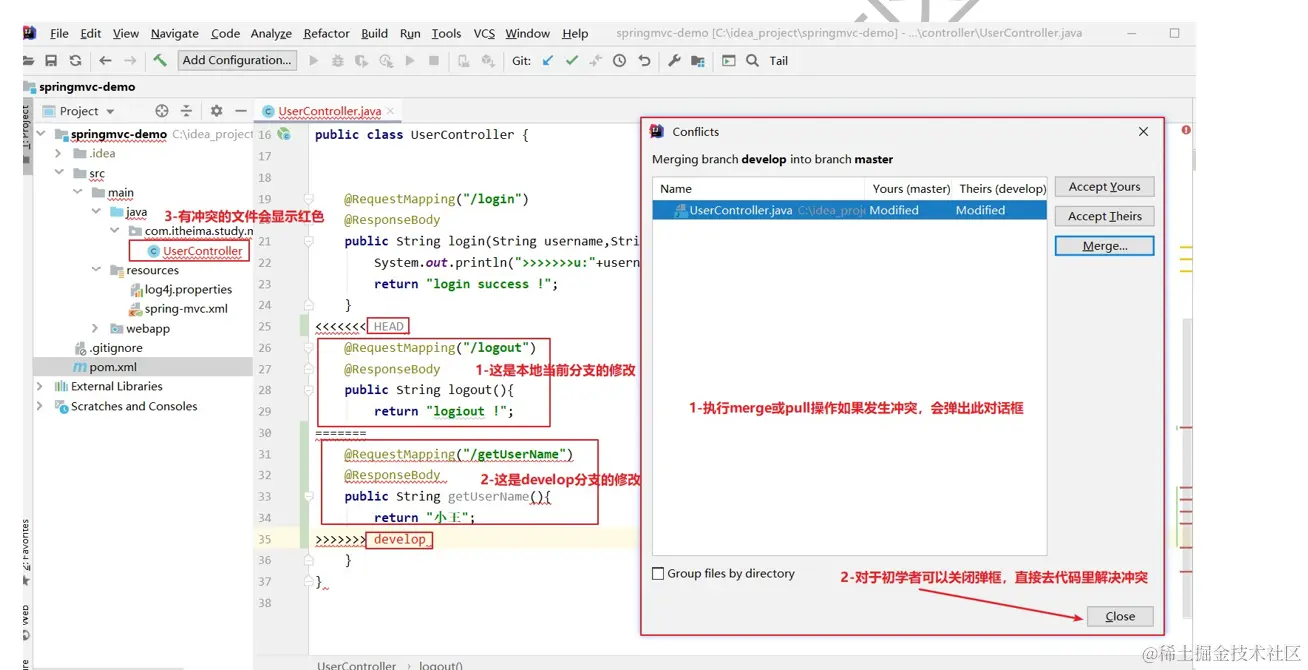The height and width of the screenshot is (670, 1308).
Task: Click the Stop square icon
Action: 434,61
